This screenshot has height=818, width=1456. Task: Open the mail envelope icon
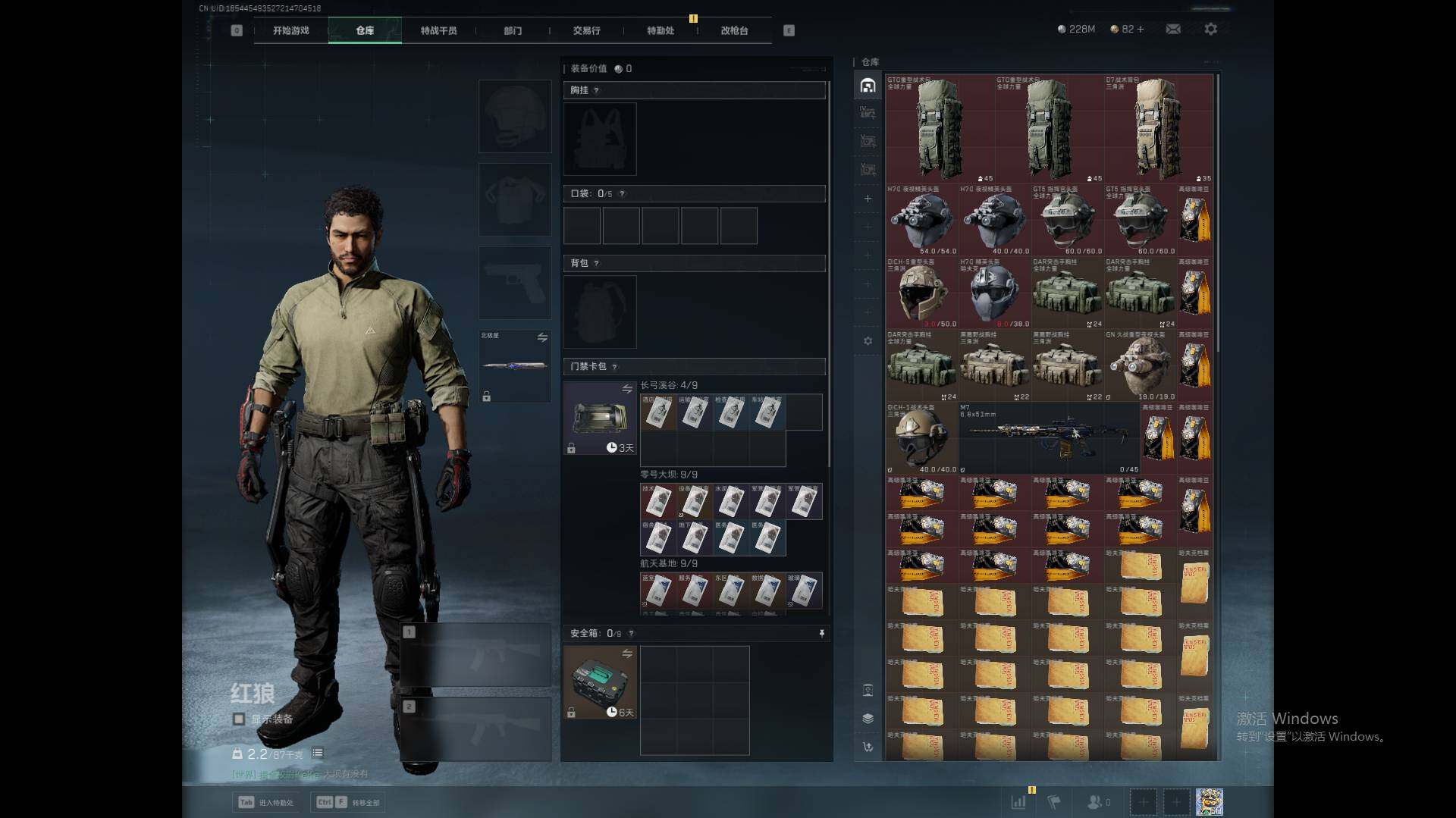(1173, 29)
